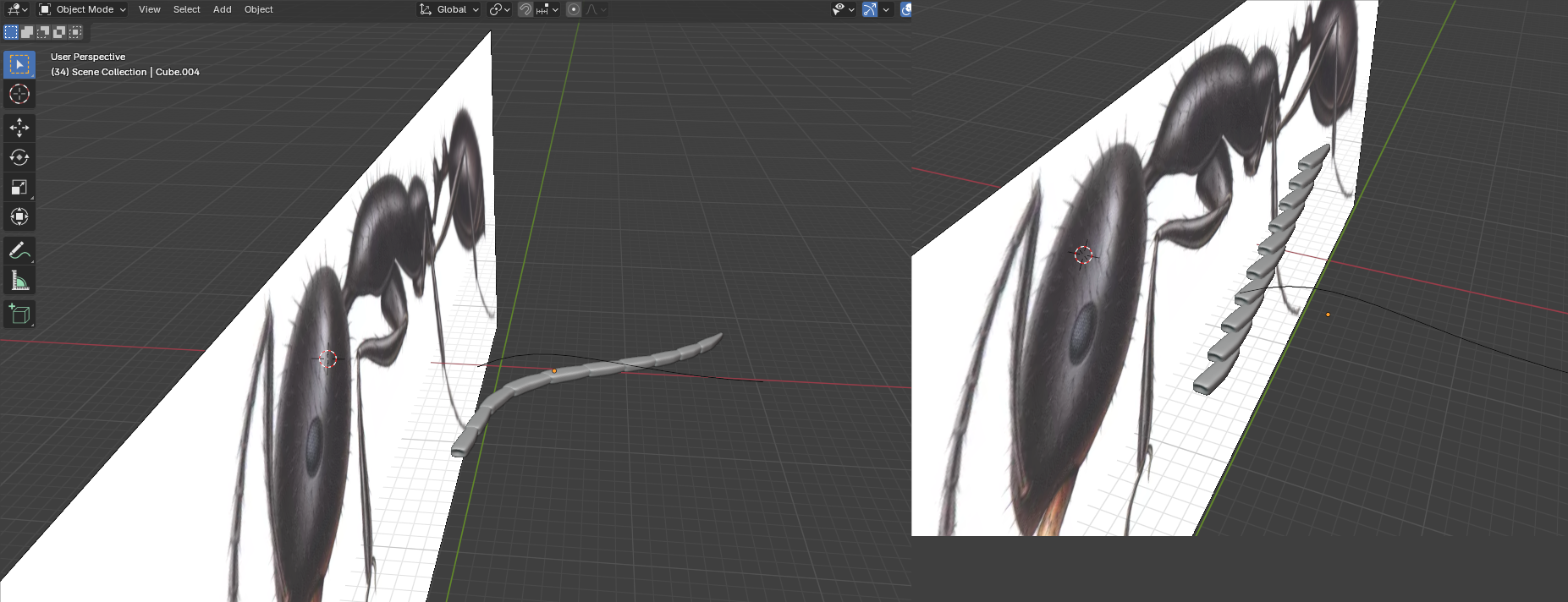
Task: Toggle the overlays button
Action: click(x=906, y=9)
